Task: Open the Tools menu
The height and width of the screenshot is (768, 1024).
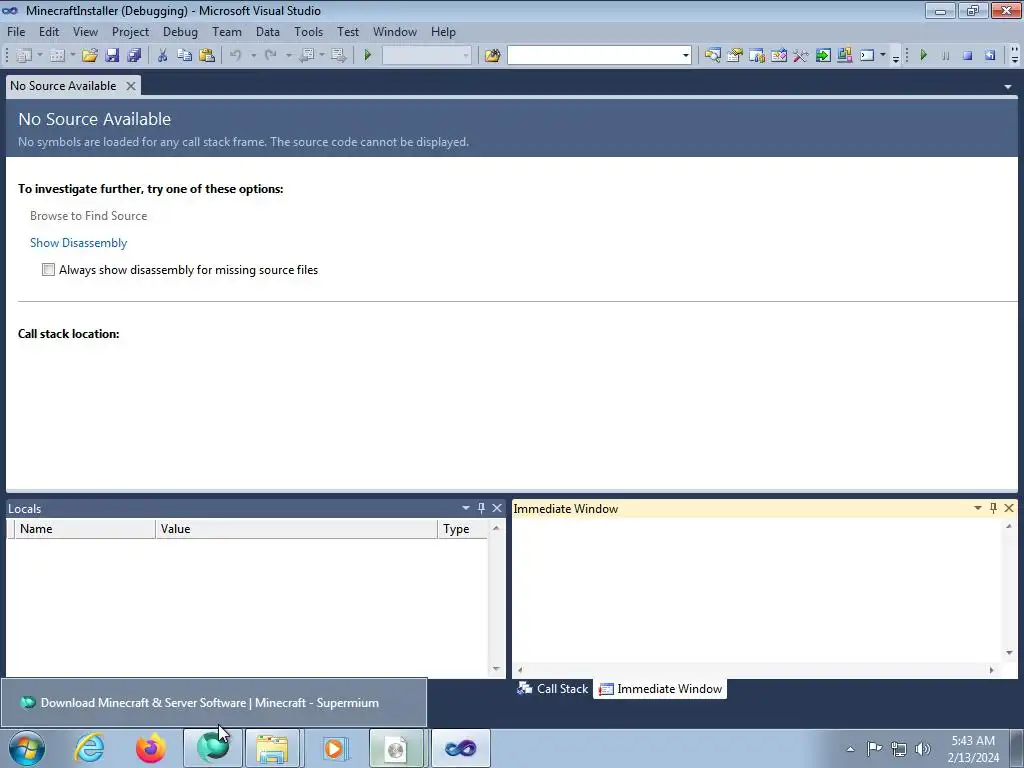Action: tap(308, 31)
